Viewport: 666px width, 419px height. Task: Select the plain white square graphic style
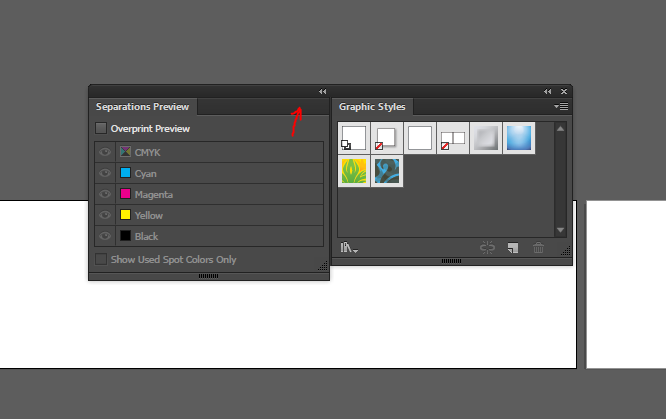420,138
